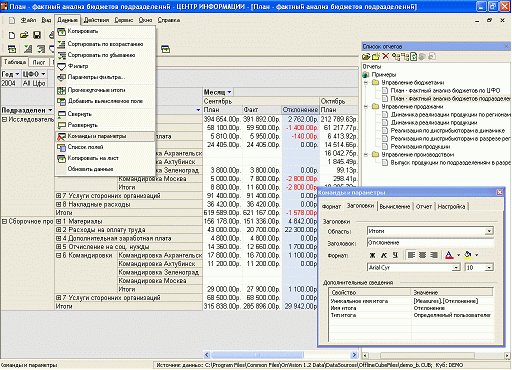Collapse Сборочное про row group
The width and height of the screenshot is (512, 370).
point(4,221)
